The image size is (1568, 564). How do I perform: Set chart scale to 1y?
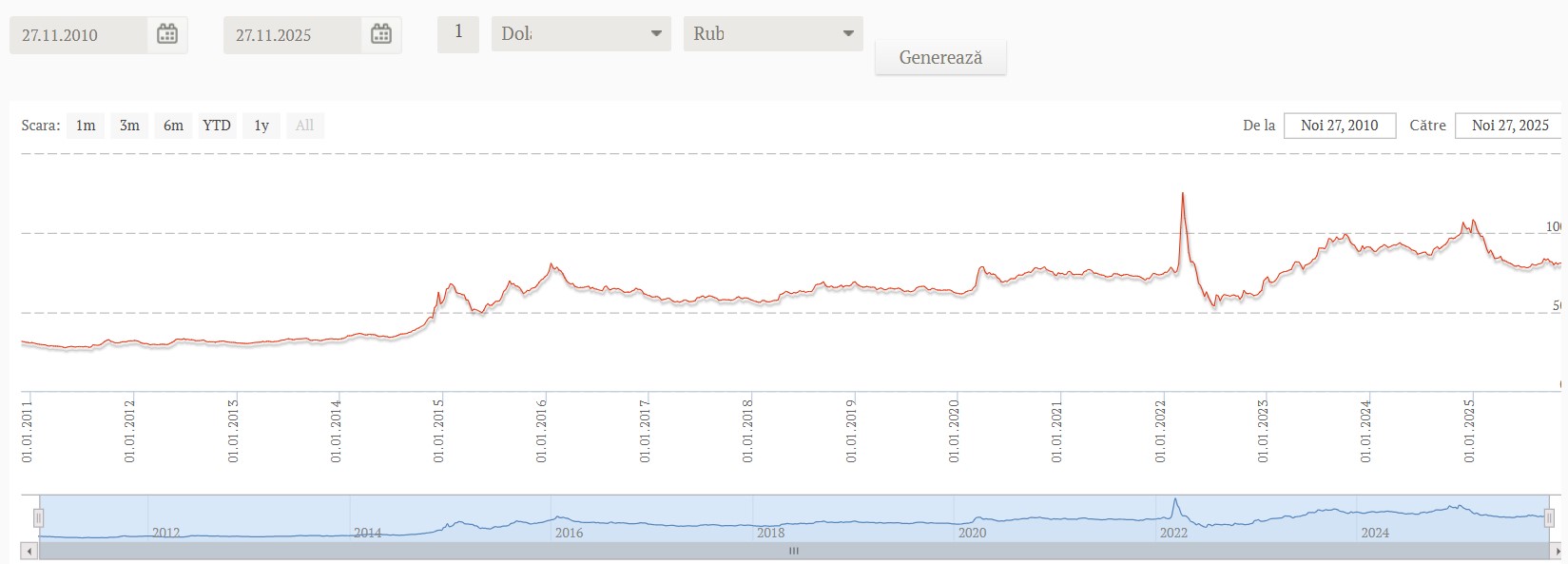261,126
